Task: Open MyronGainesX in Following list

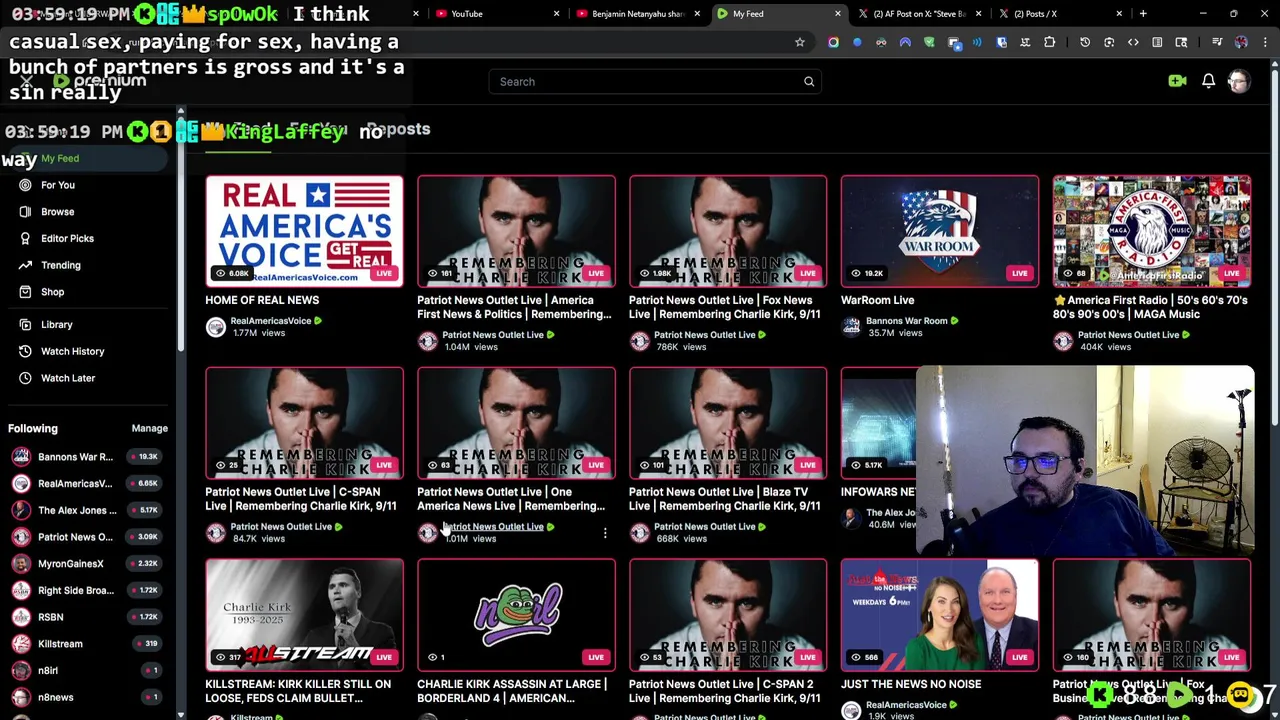Action: coord(88,564)
